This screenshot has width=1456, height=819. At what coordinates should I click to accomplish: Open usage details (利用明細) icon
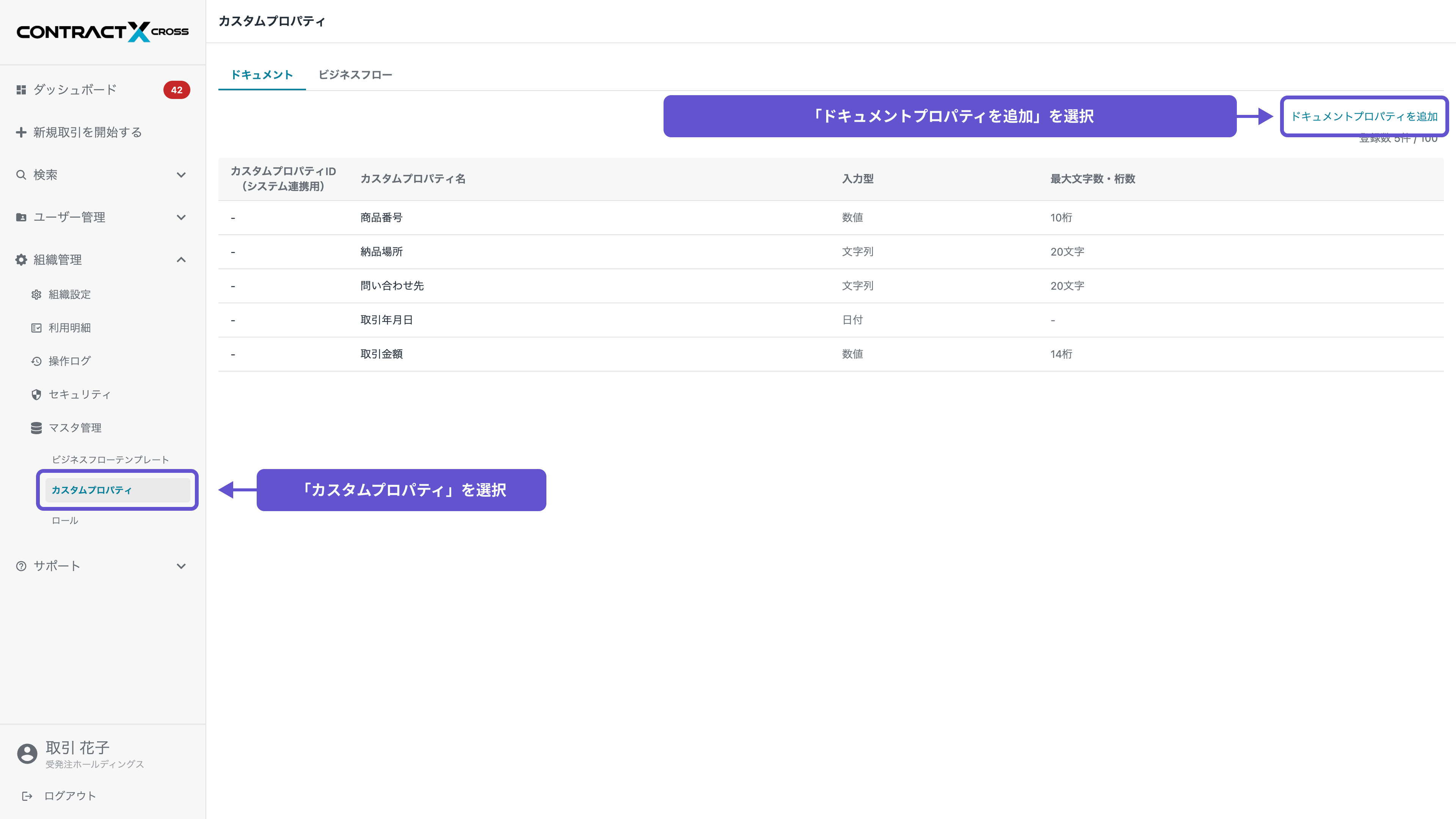36,328
